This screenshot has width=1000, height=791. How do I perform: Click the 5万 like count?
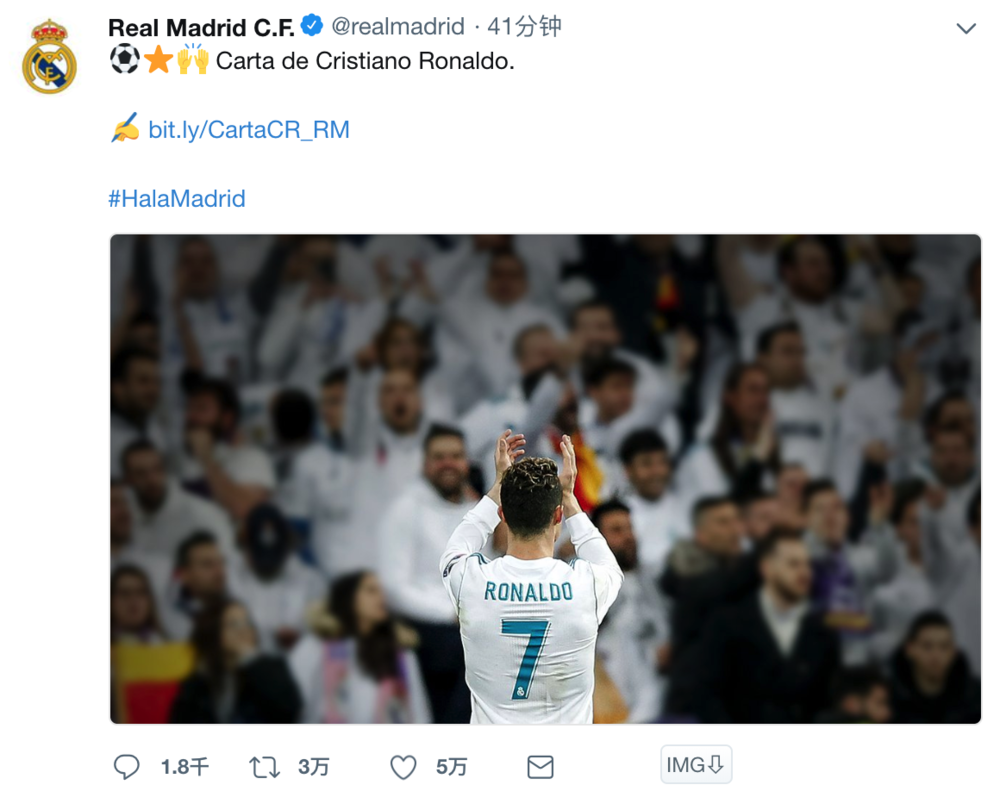[x=451, y=767]
